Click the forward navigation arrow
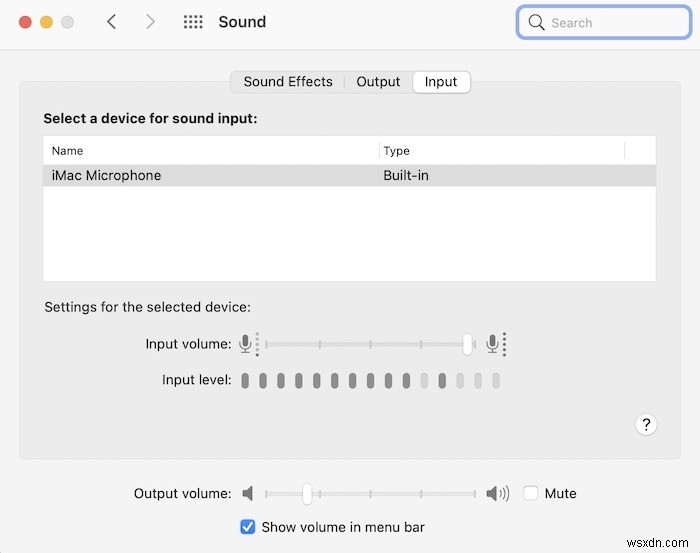 pyautogui.click(x=150, y=22)
